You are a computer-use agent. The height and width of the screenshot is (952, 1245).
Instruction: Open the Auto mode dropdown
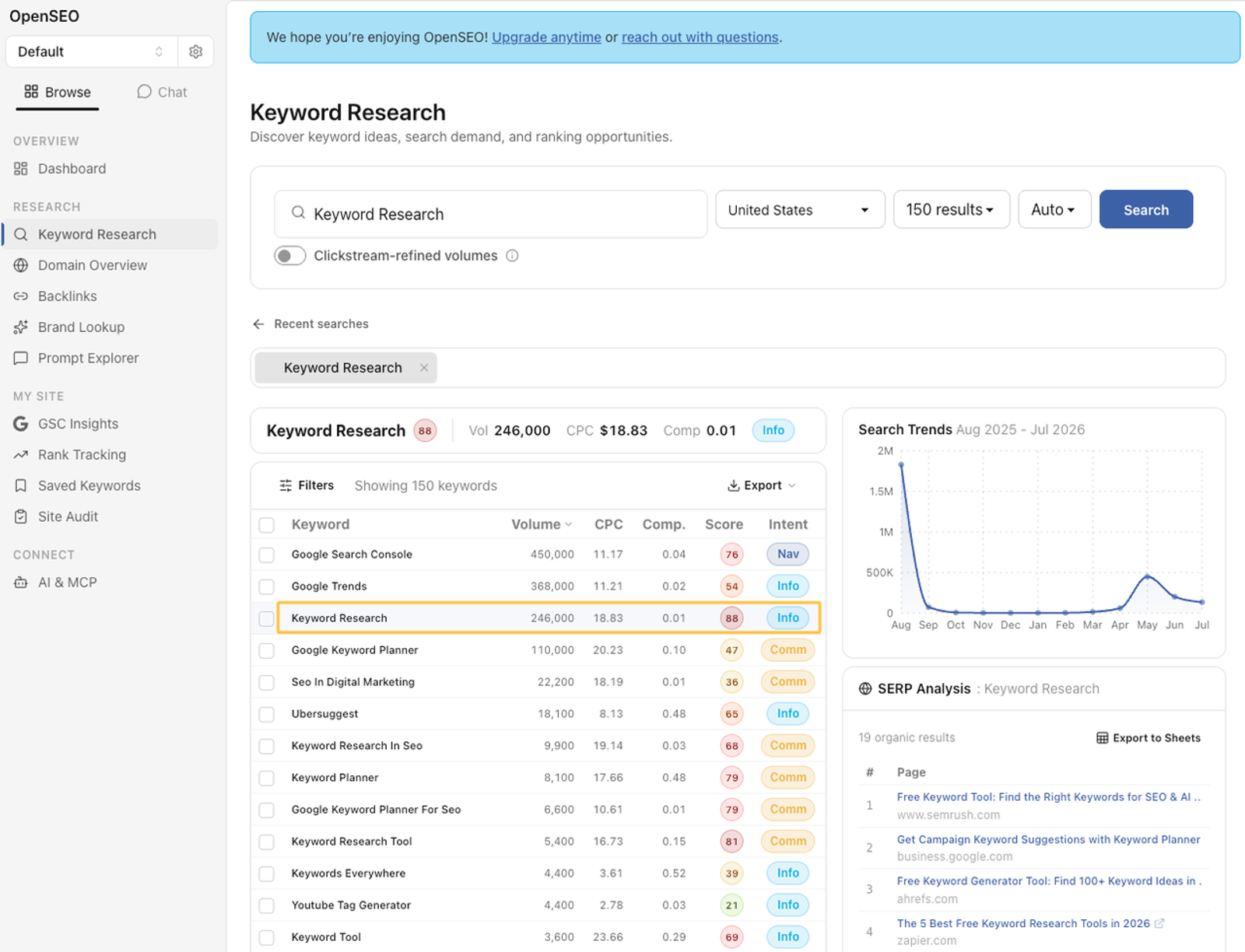point(1054,210)
